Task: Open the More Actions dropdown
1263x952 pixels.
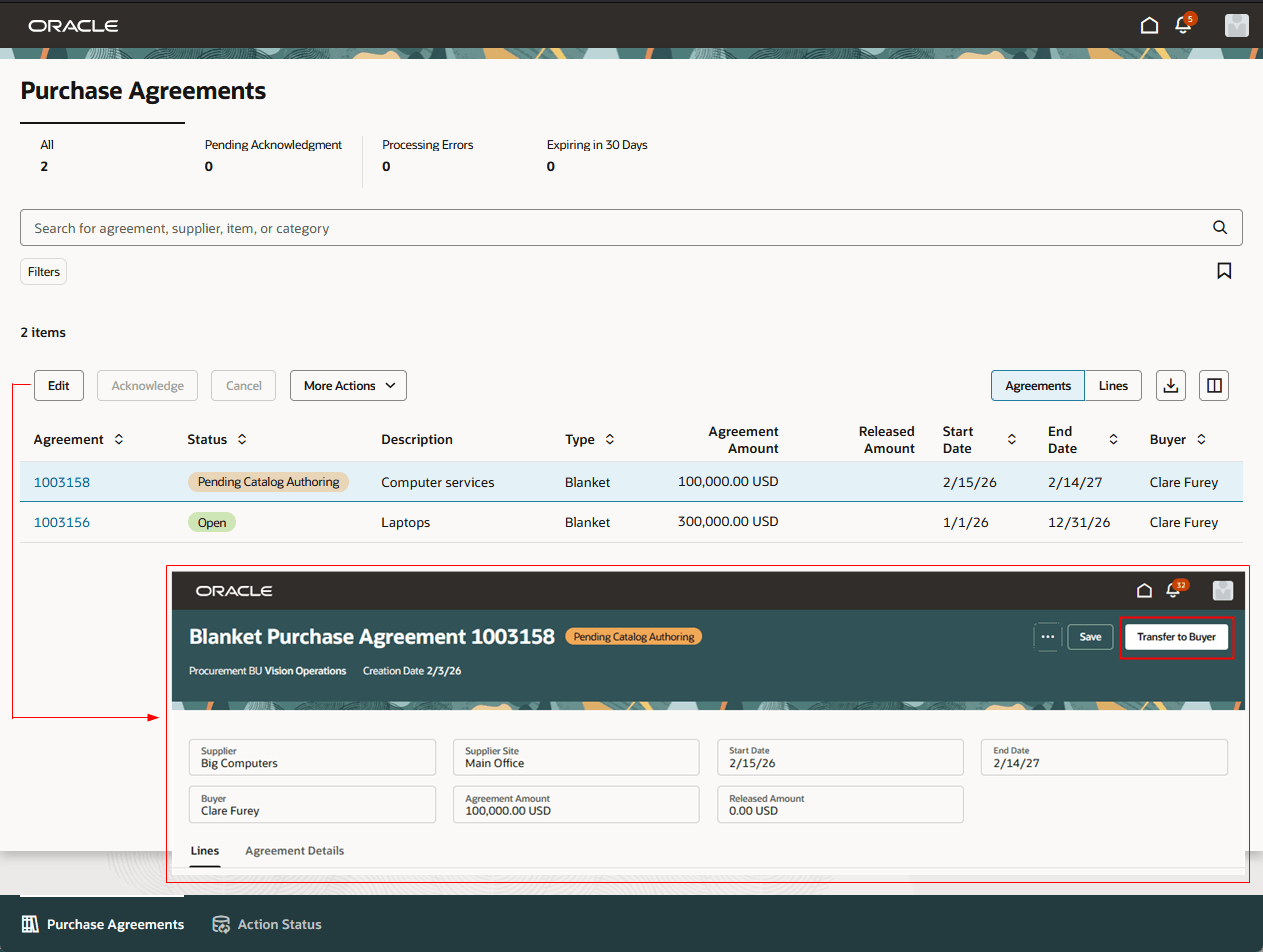Action: point(347,385)
